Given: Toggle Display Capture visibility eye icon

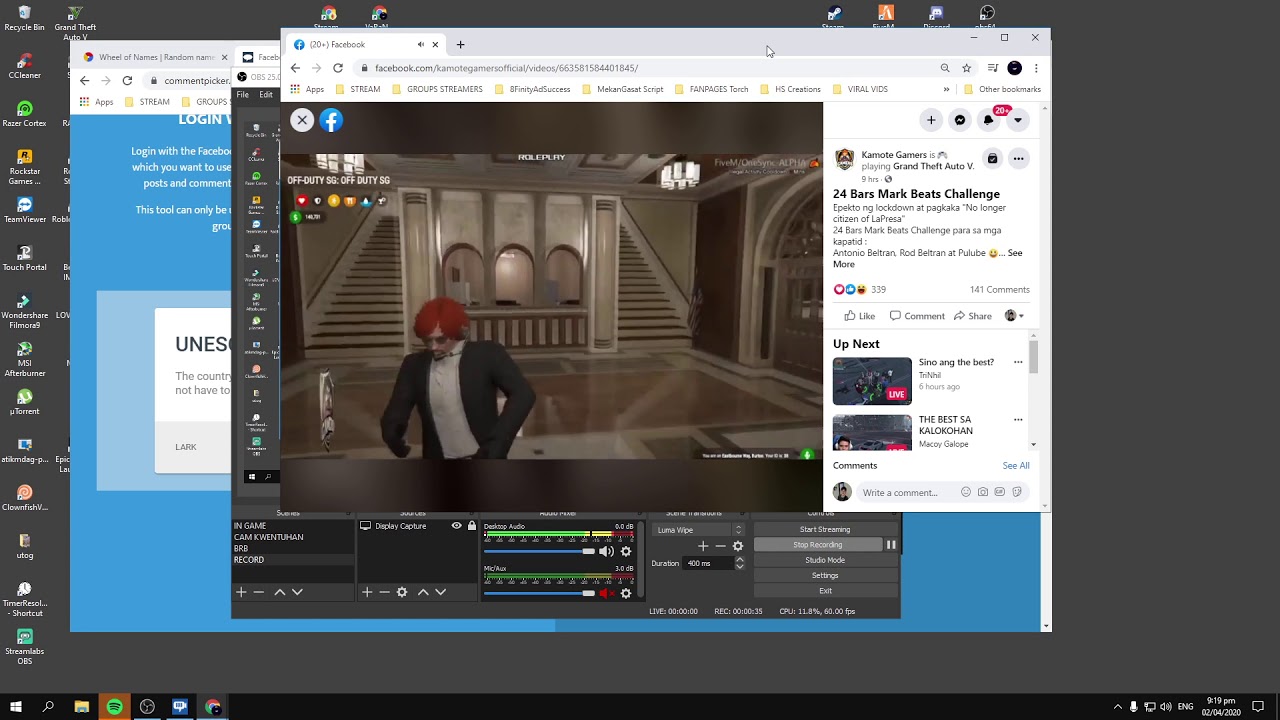Looking at the screenshot, I should (x=457, y=526).
